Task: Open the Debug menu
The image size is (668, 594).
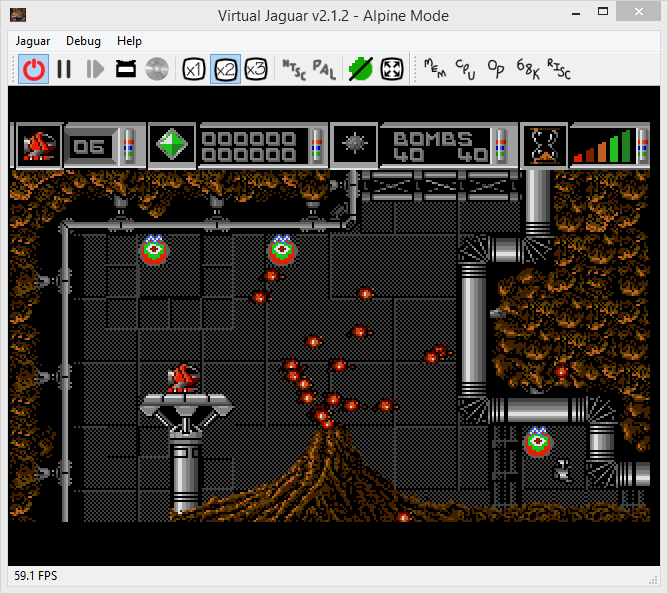Action: 83,41
